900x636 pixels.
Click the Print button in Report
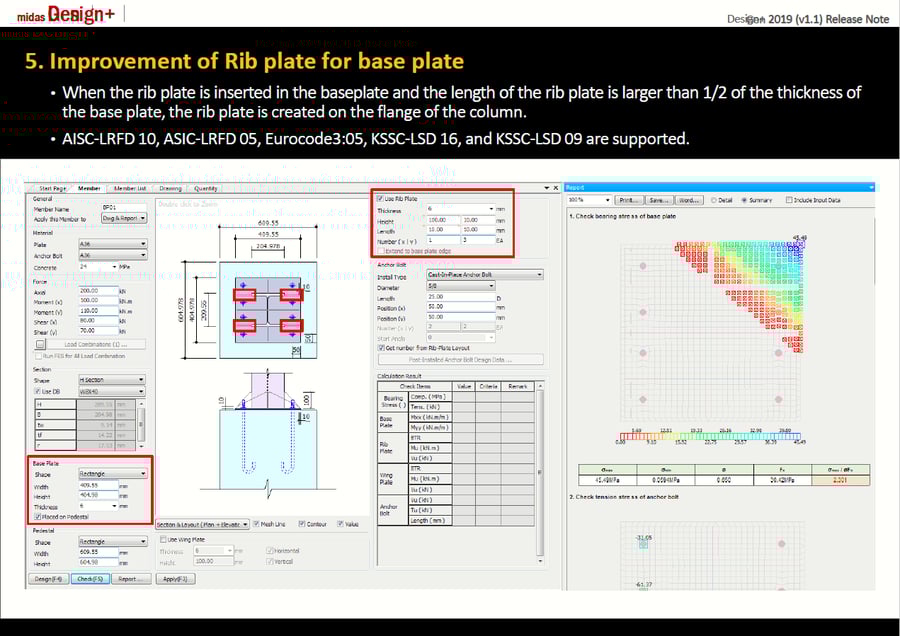point(627,200)
